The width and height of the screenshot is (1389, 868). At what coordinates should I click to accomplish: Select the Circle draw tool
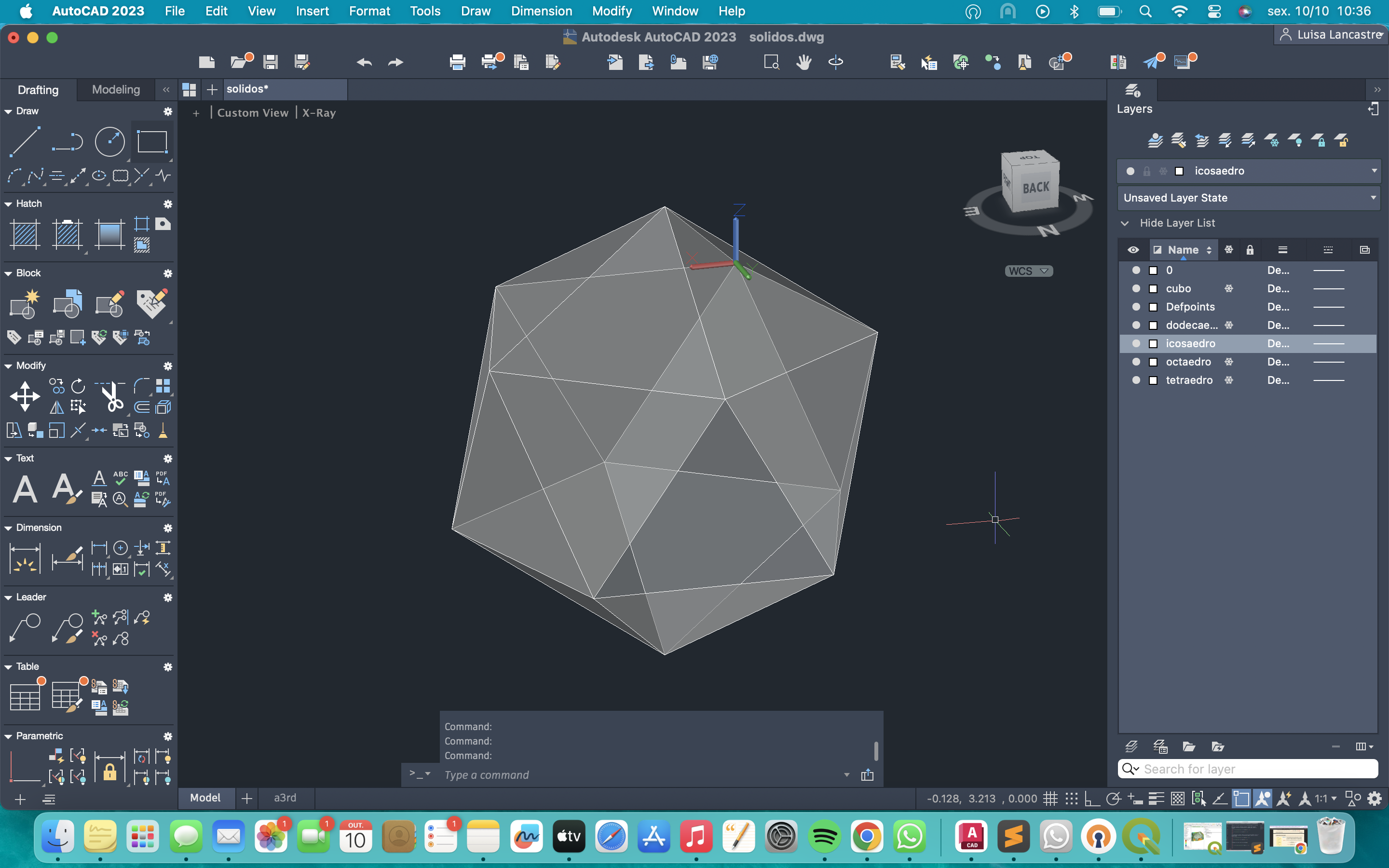(109, 141)
